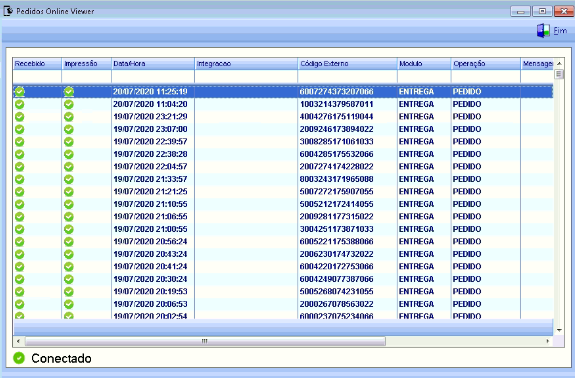
Task: Maximize the Pedidos Online Viewer window
Action: coord(542,11)
